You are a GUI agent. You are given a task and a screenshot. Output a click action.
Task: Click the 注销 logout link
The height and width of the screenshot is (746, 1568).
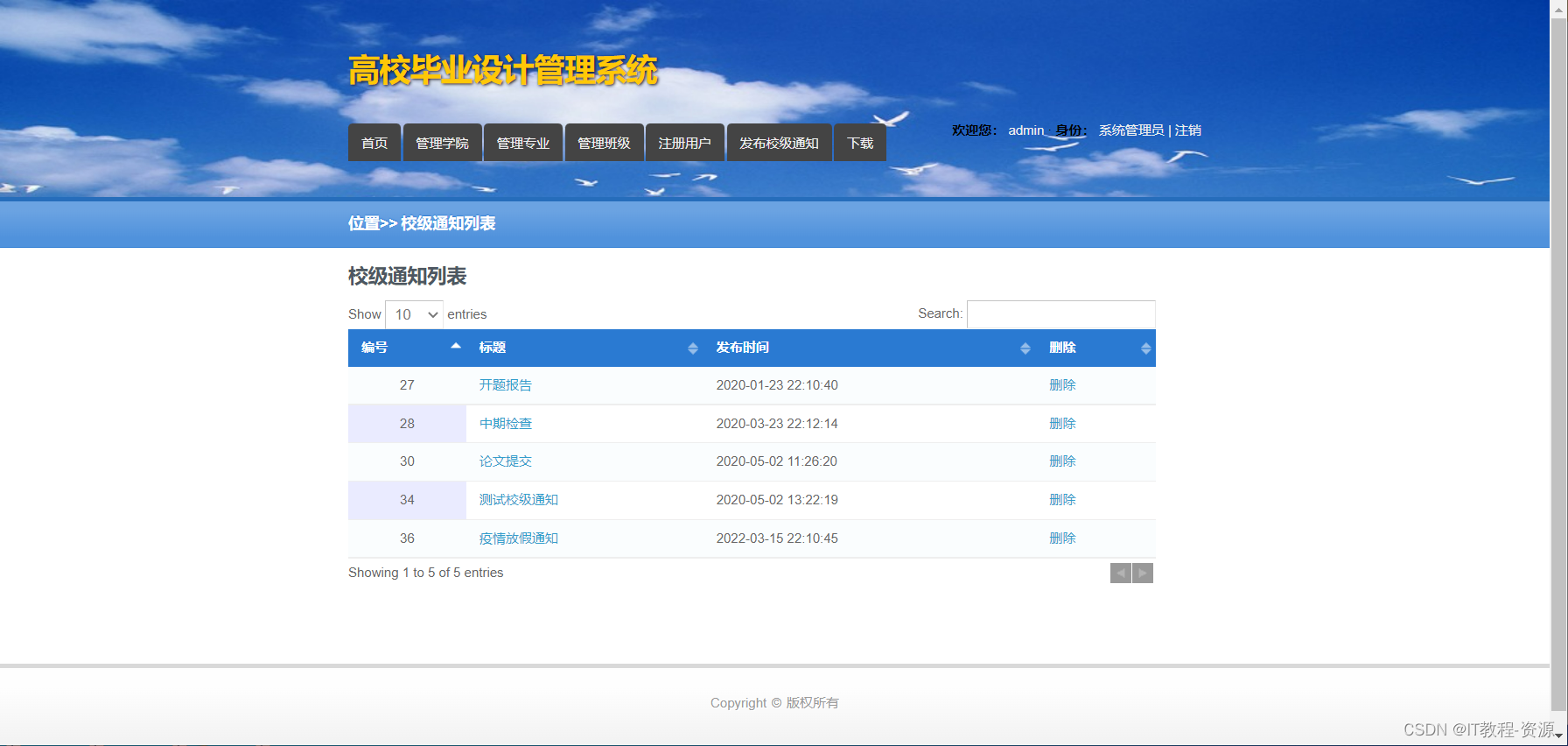point(1187,130)
